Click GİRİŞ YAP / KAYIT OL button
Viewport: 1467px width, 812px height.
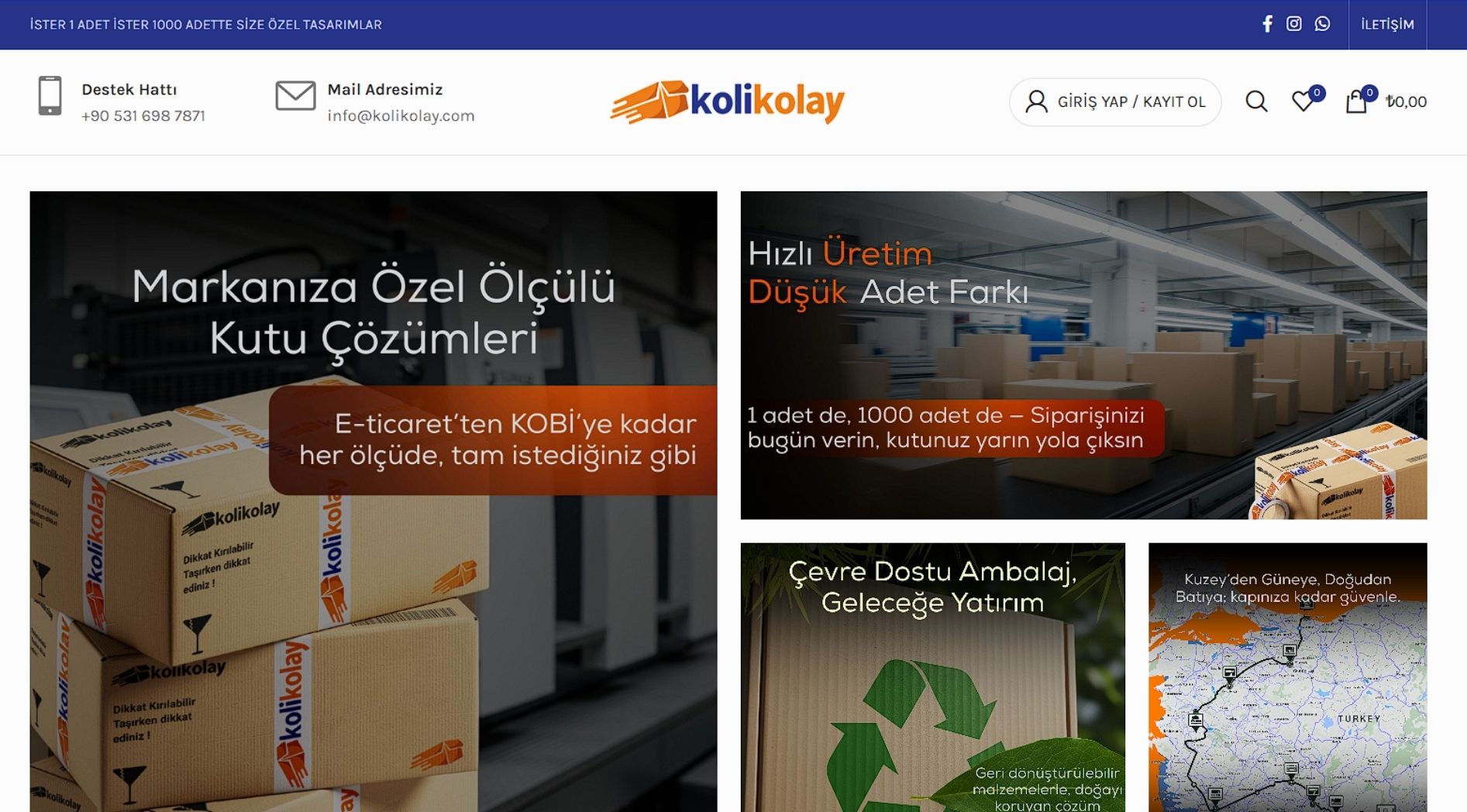tap(1115, 102)
